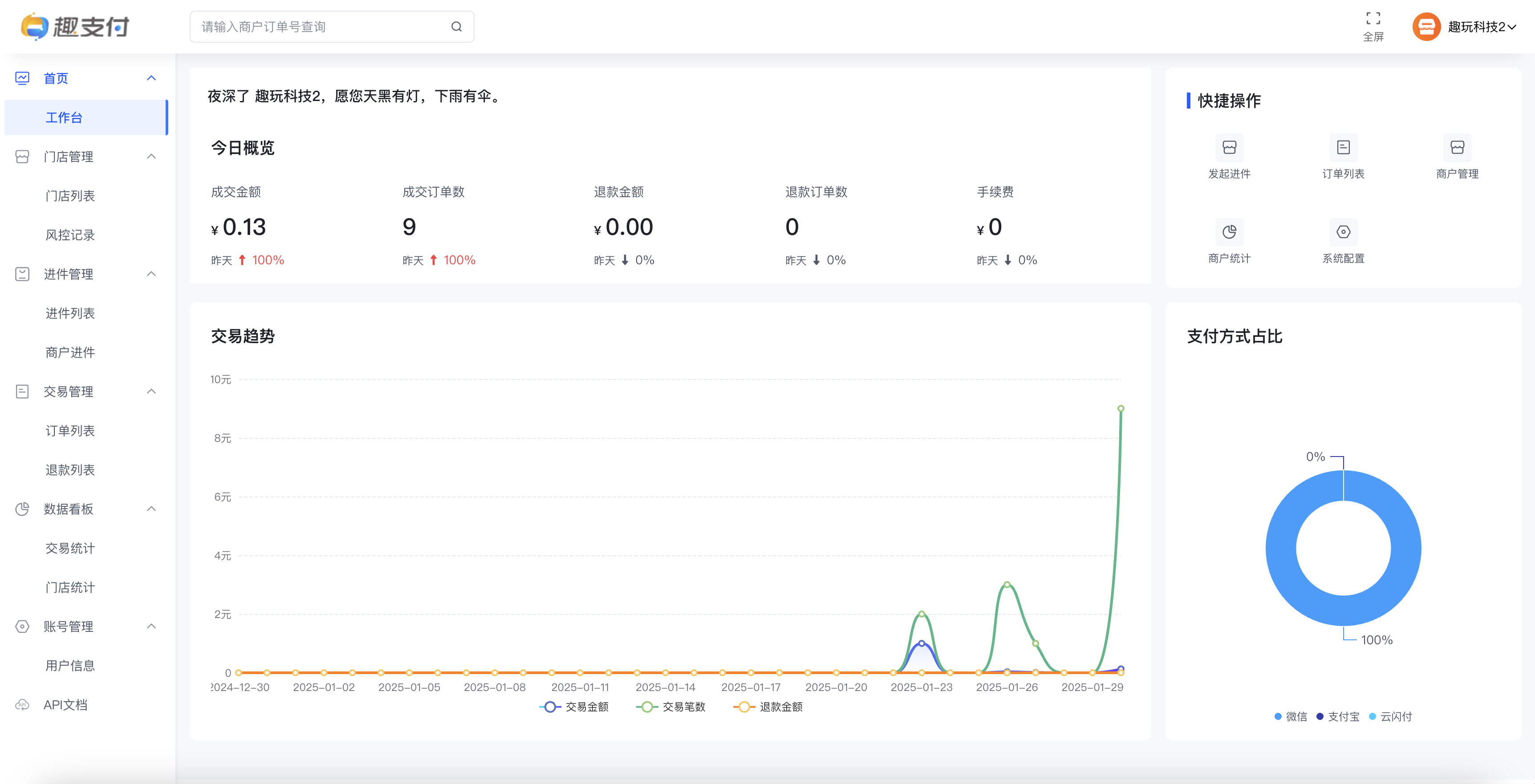
Task: Collapse the 首页 menu chevron
Action: [151, 78]
